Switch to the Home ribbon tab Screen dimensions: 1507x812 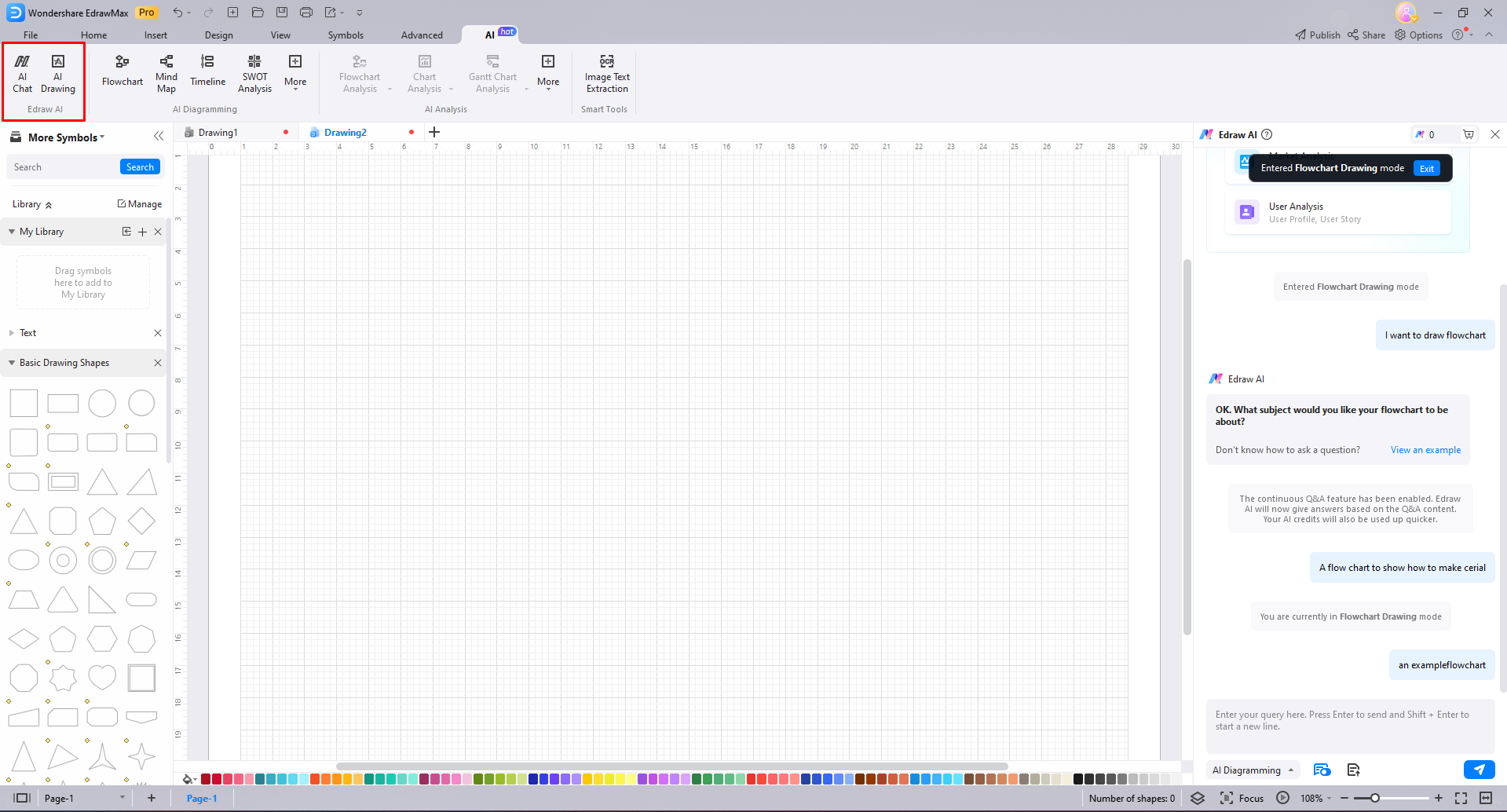point(93,35)
